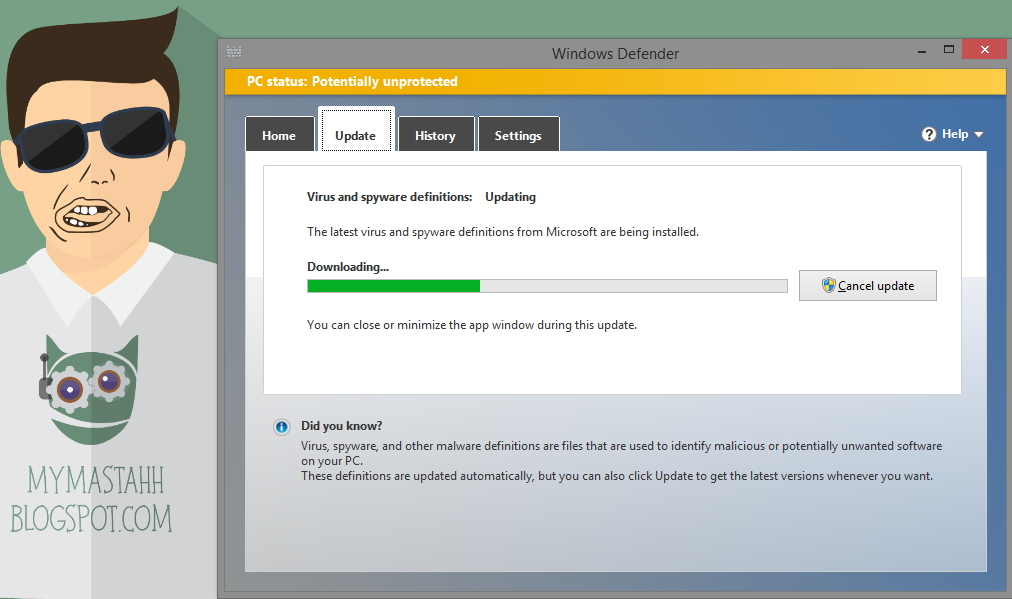Click the PC status: Potentially unprotected banner

pyautogui.click(x=615, y=81)
